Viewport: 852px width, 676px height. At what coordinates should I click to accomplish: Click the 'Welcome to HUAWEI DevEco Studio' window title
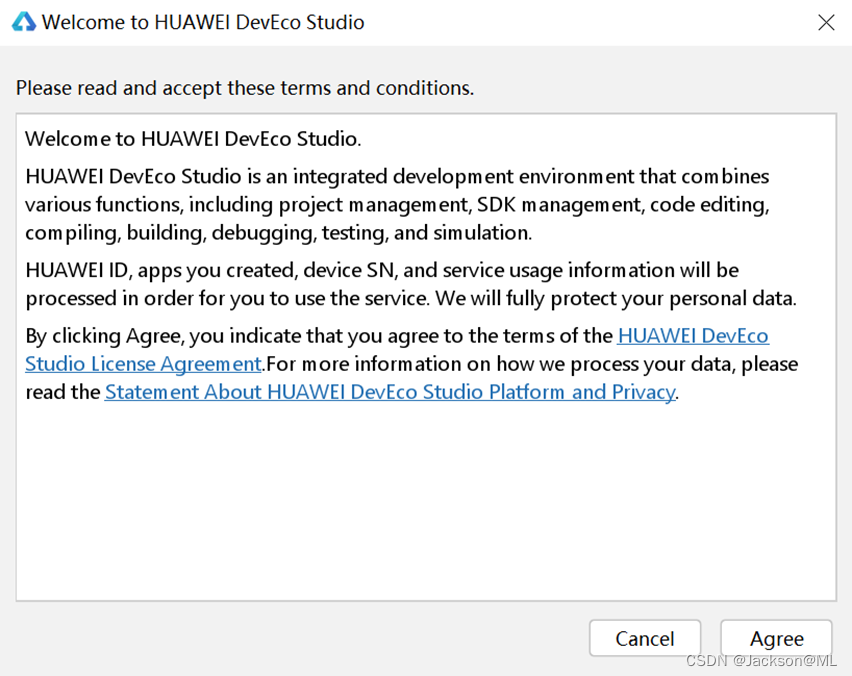(203, 22)
